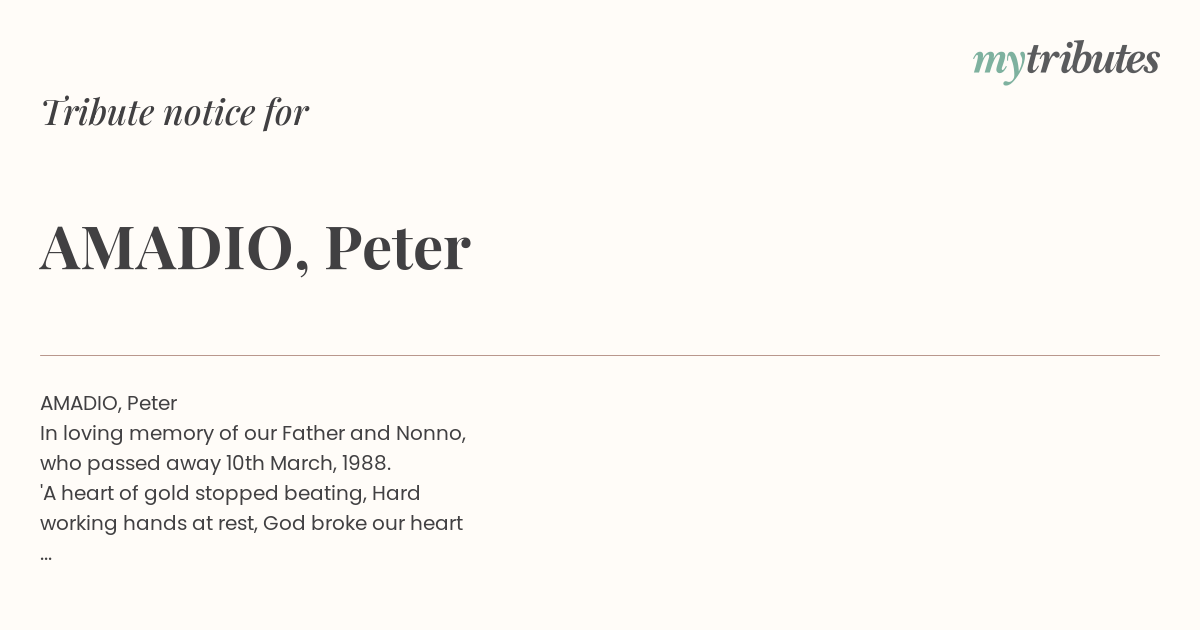Click the green "my" in the logo
The height and width of the screenshot is (630, 1200).
[x=998, y=64]
